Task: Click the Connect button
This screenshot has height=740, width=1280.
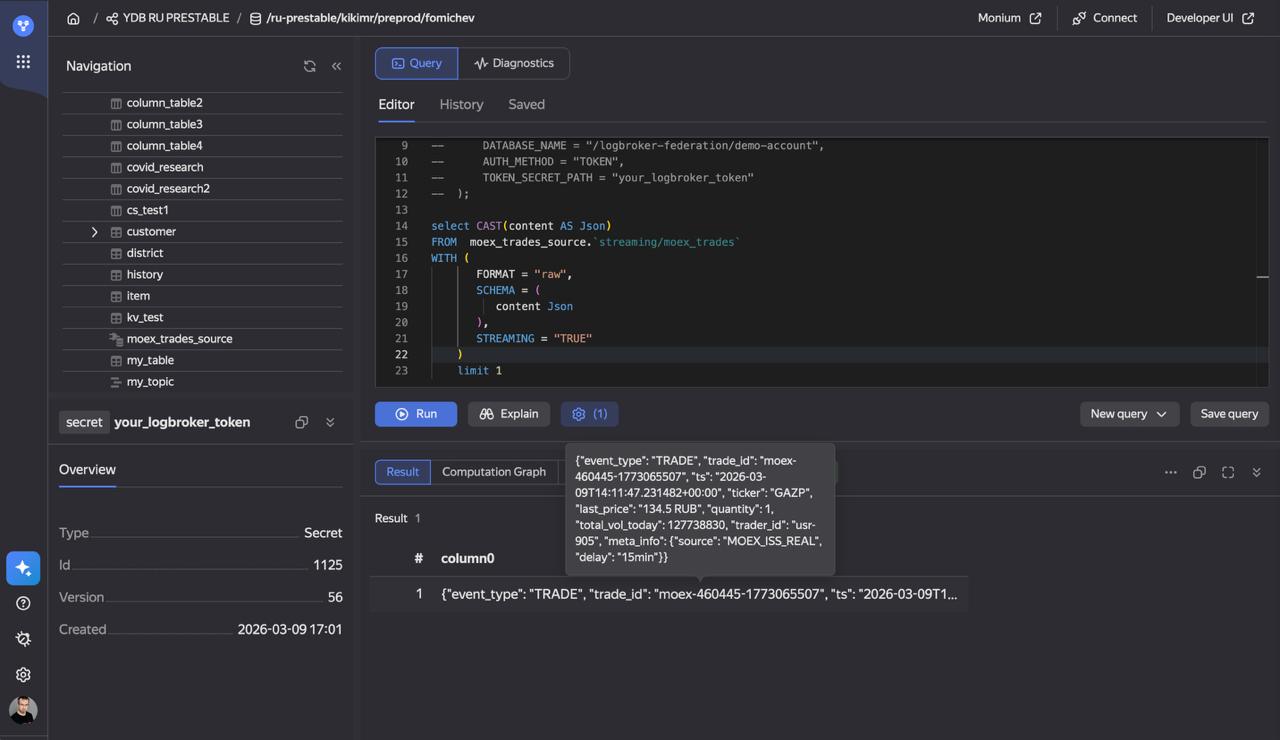Action: (x=1104, y=18)
